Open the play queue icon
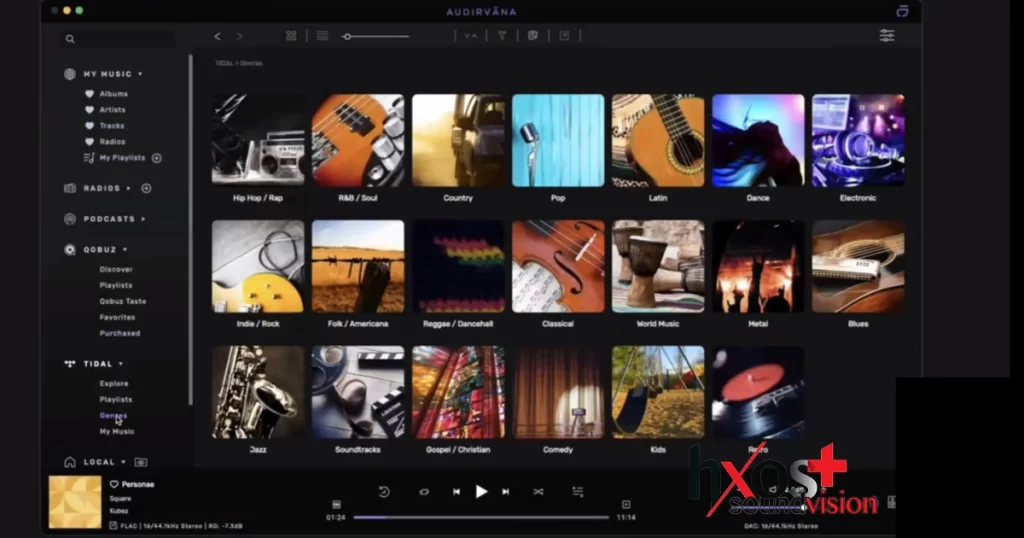Image resolution: width=1024 pixels, height=538 pixels. [577, 492]
